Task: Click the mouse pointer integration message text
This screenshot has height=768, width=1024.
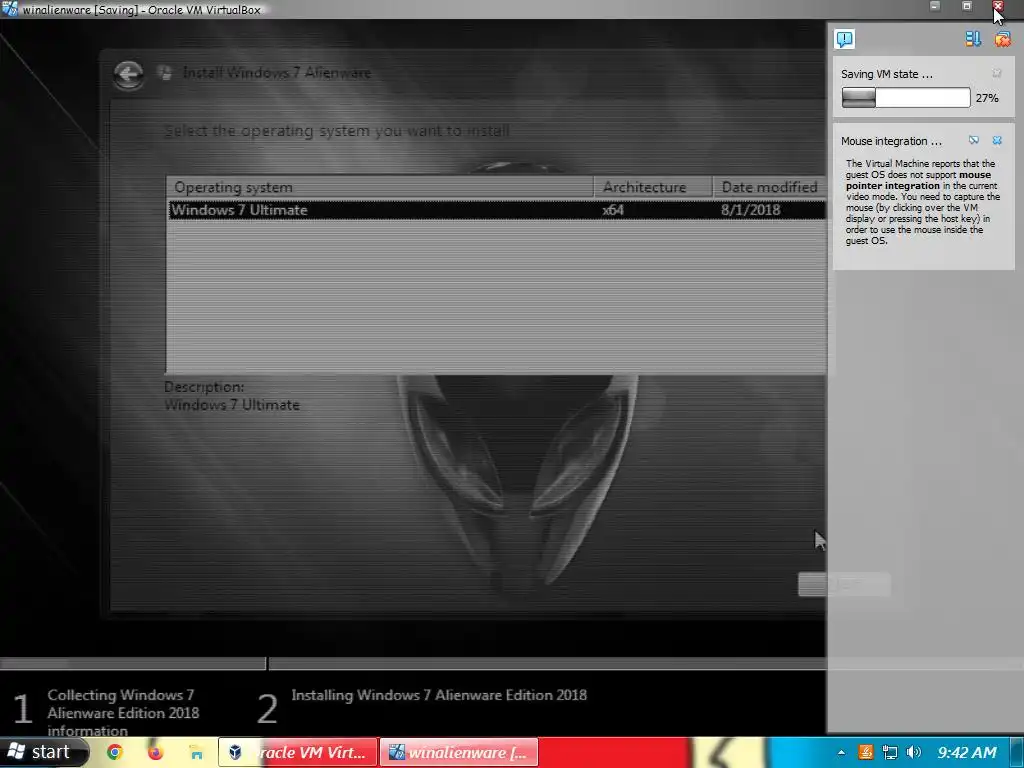Action: coord(922,202)
